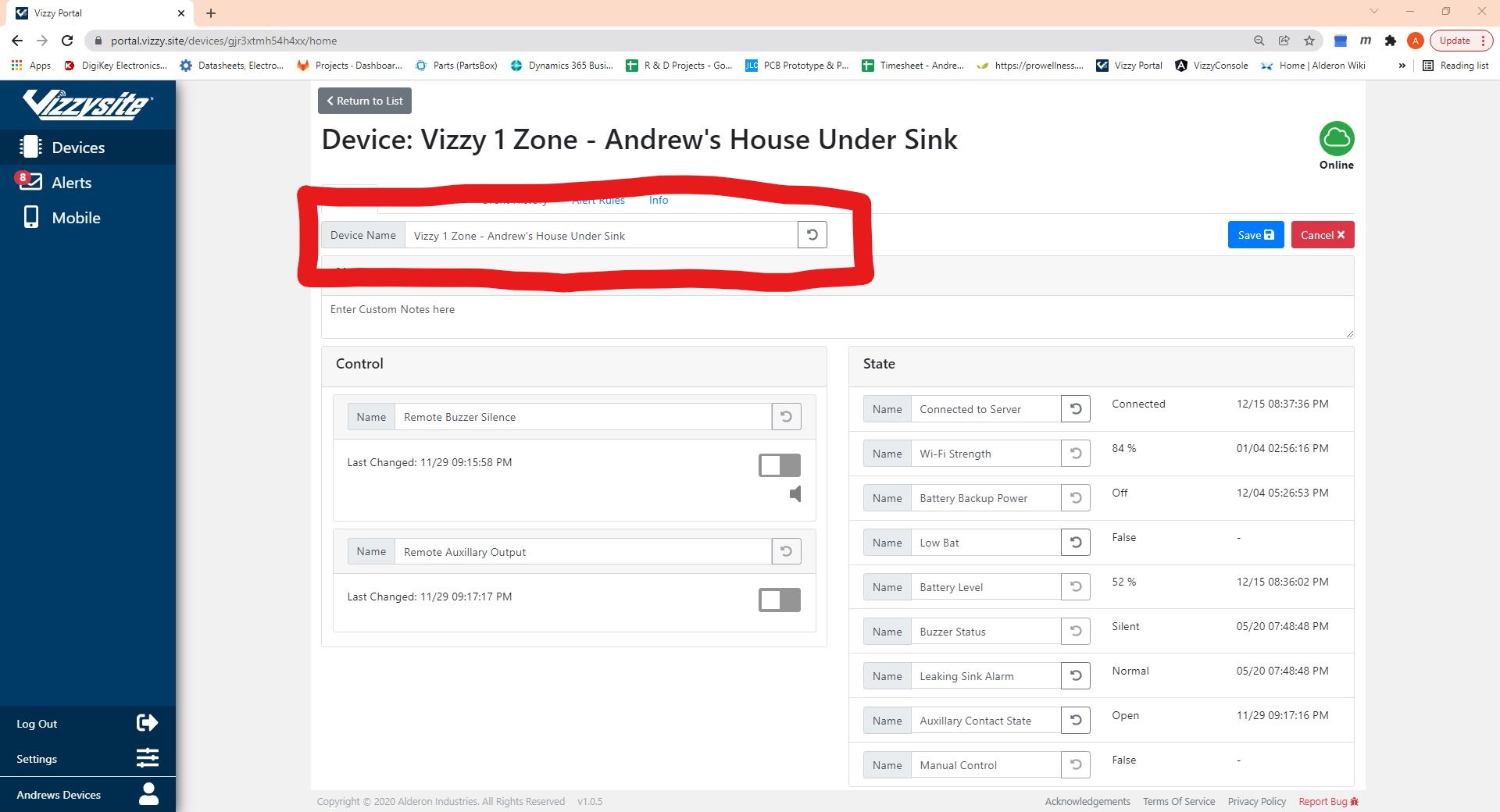The image size is (1500, 812).
Task: Open the Acknowledgements link
Action: point(1087,801)
